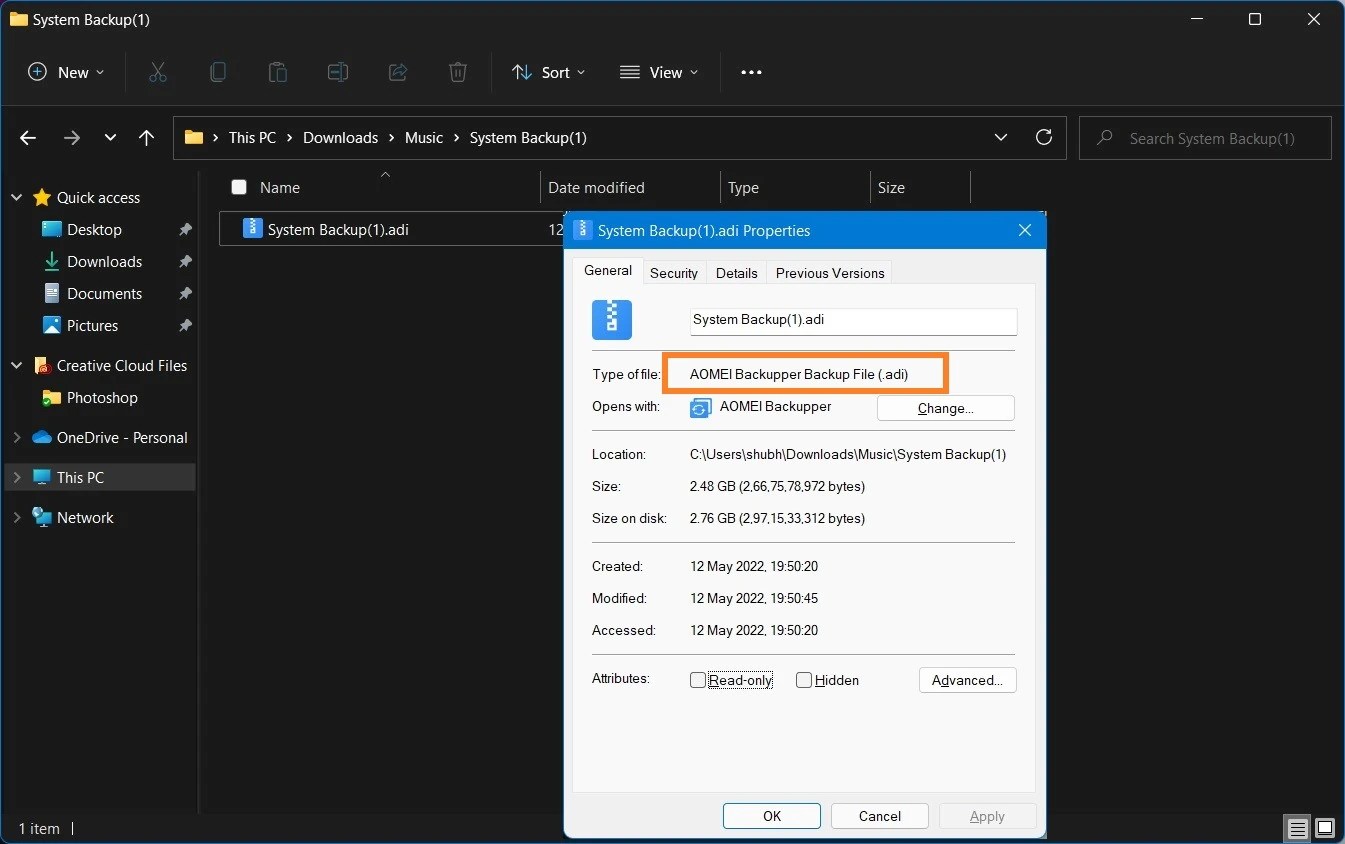Click the AOMEI Backupper app icon
Screen dimensions: 1345x844
(701, 408)
